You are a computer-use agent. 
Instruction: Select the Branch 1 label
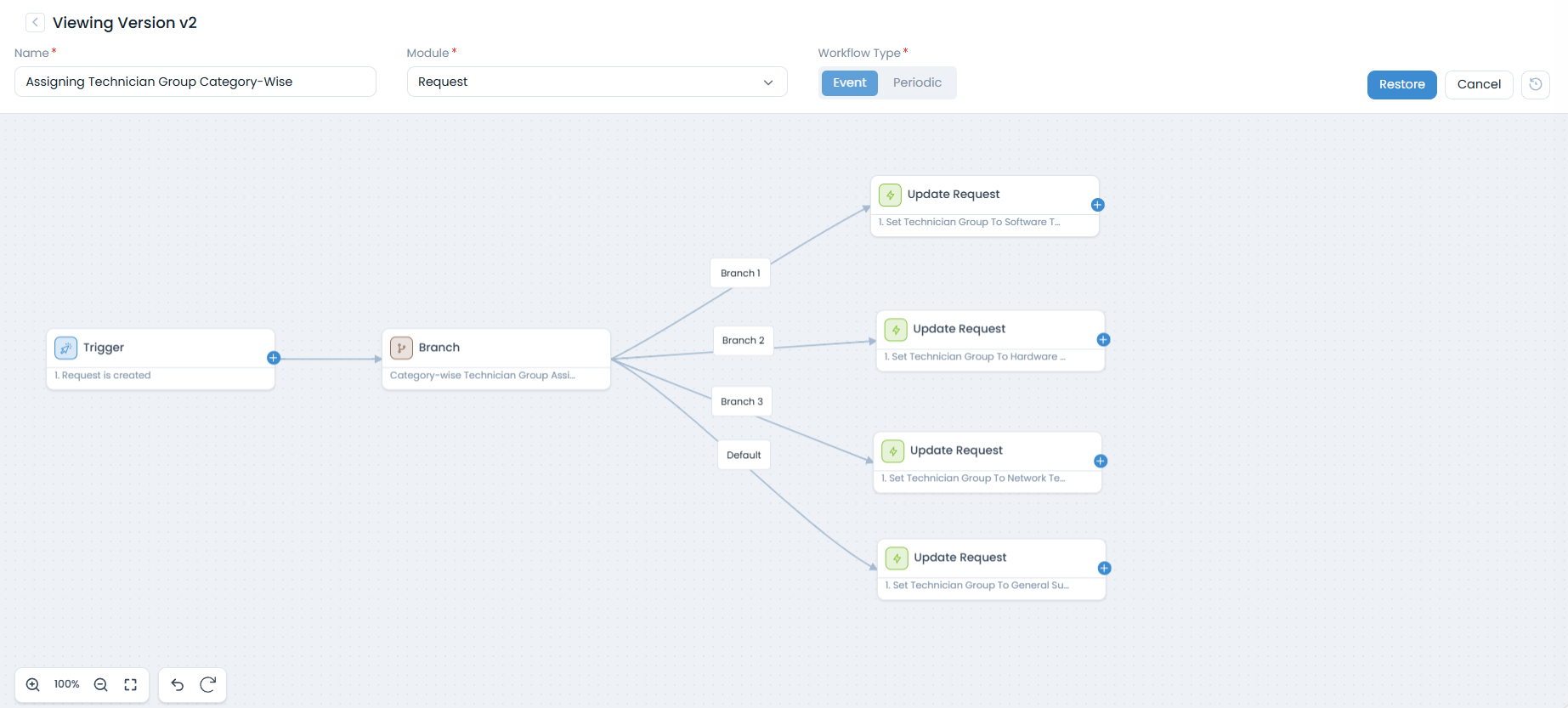click(x=740, y=273)
